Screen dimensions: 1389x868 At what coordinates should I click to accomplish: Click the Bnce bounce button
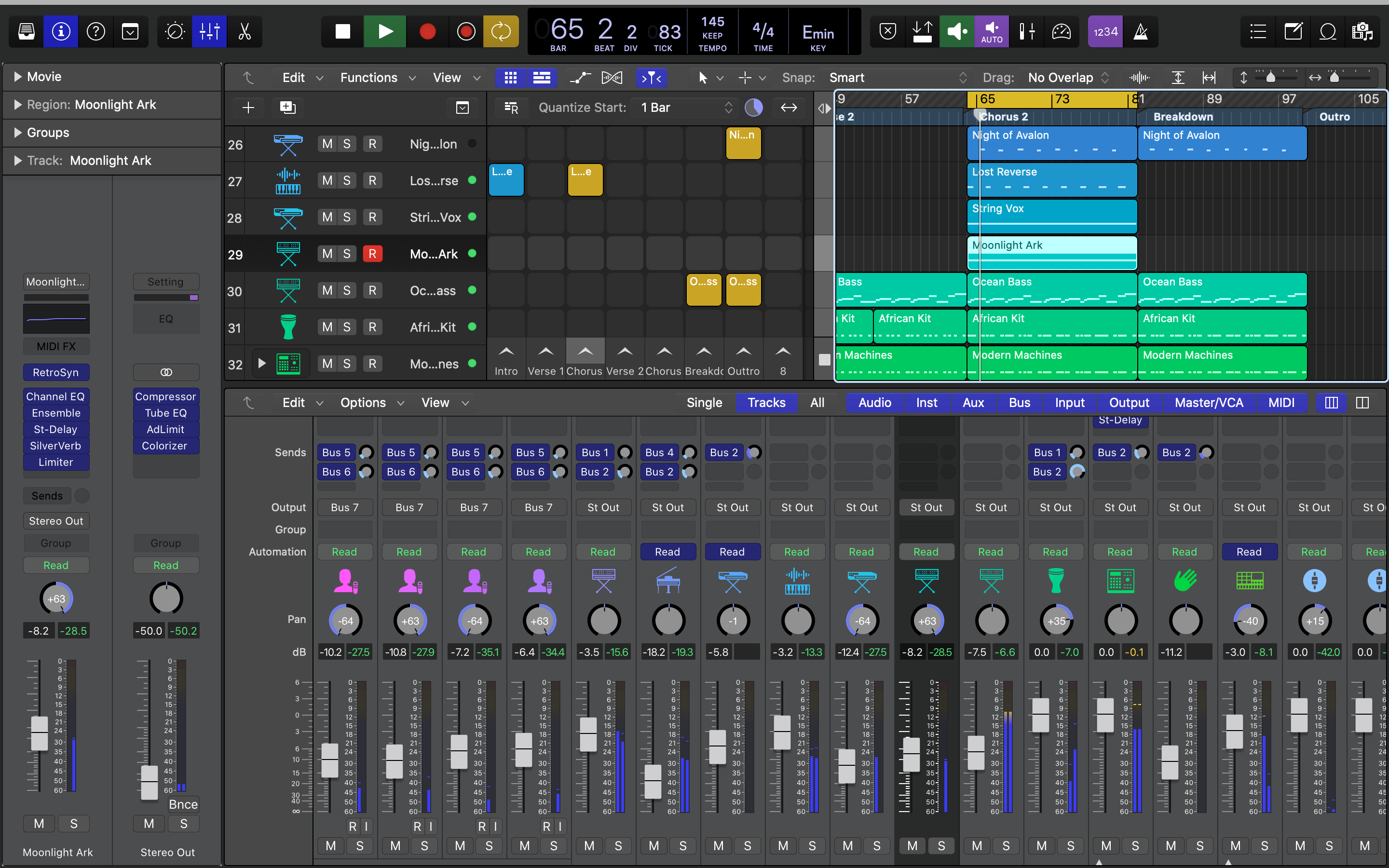183,804
